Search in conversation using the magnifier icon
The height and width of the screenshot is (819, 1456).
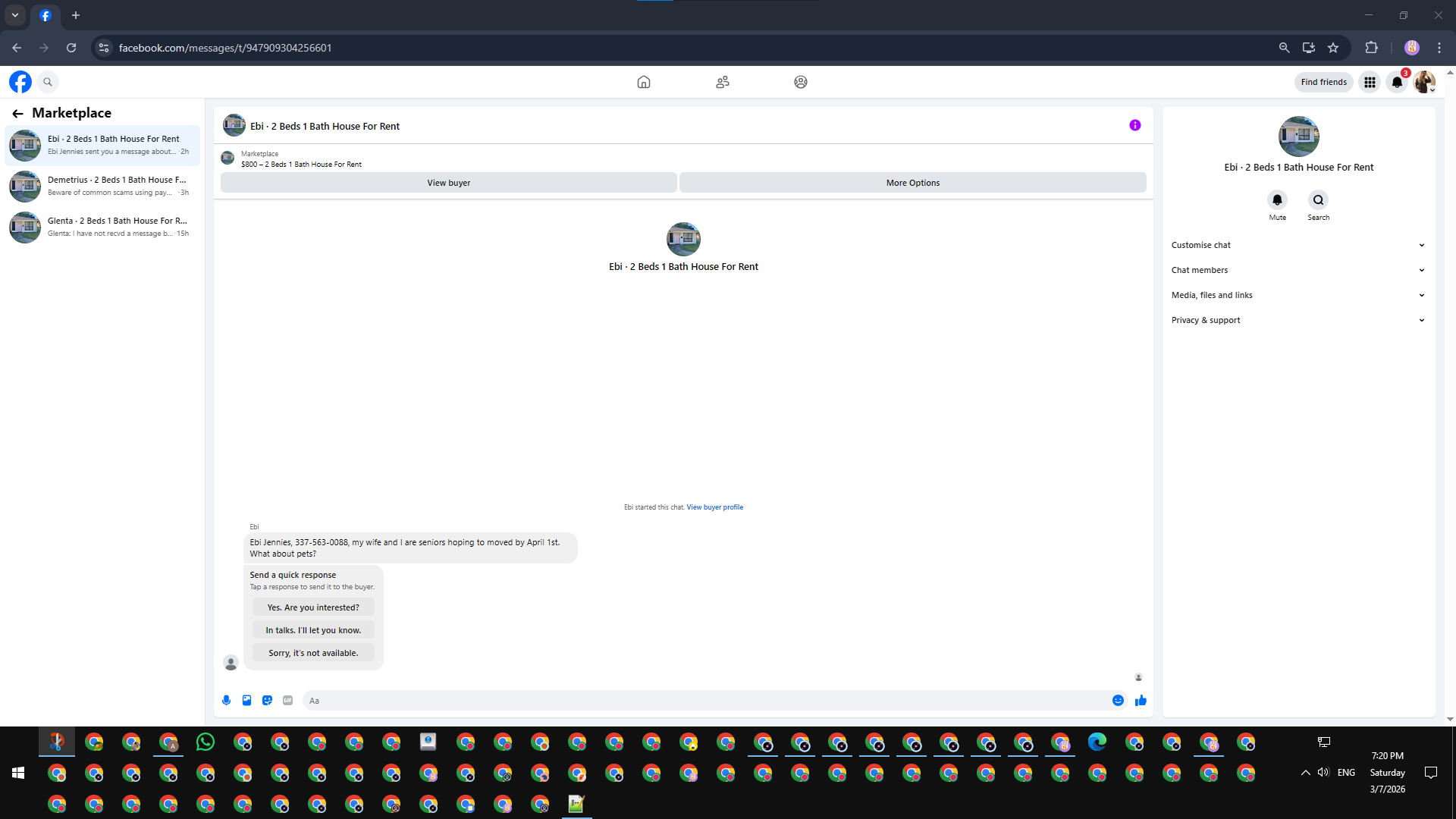pyautogui.click(x=1319, y=200)
